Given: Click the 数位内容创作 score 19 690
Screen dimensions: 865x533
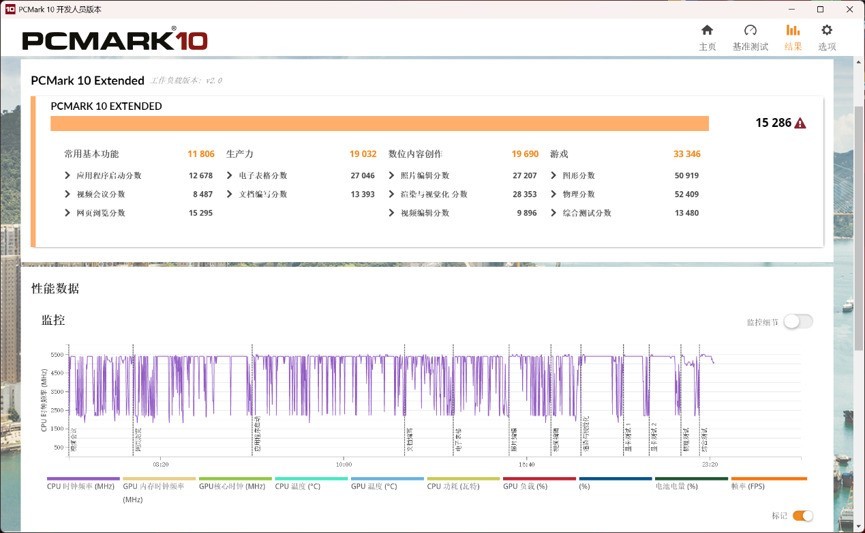Looking at the screenshot, I should 525,154.
